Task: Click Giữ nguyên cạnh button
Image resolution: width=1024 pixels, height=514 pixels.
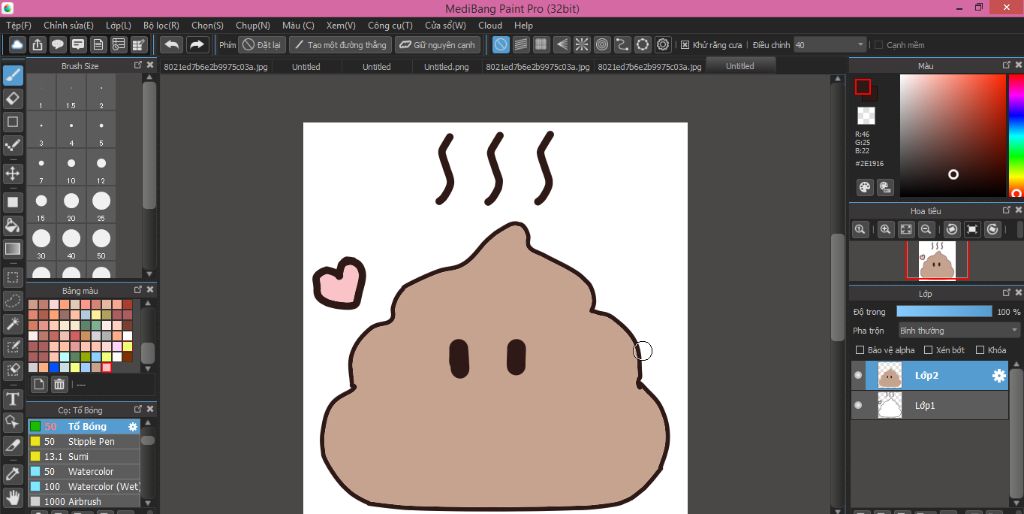Action: point(437,44)
